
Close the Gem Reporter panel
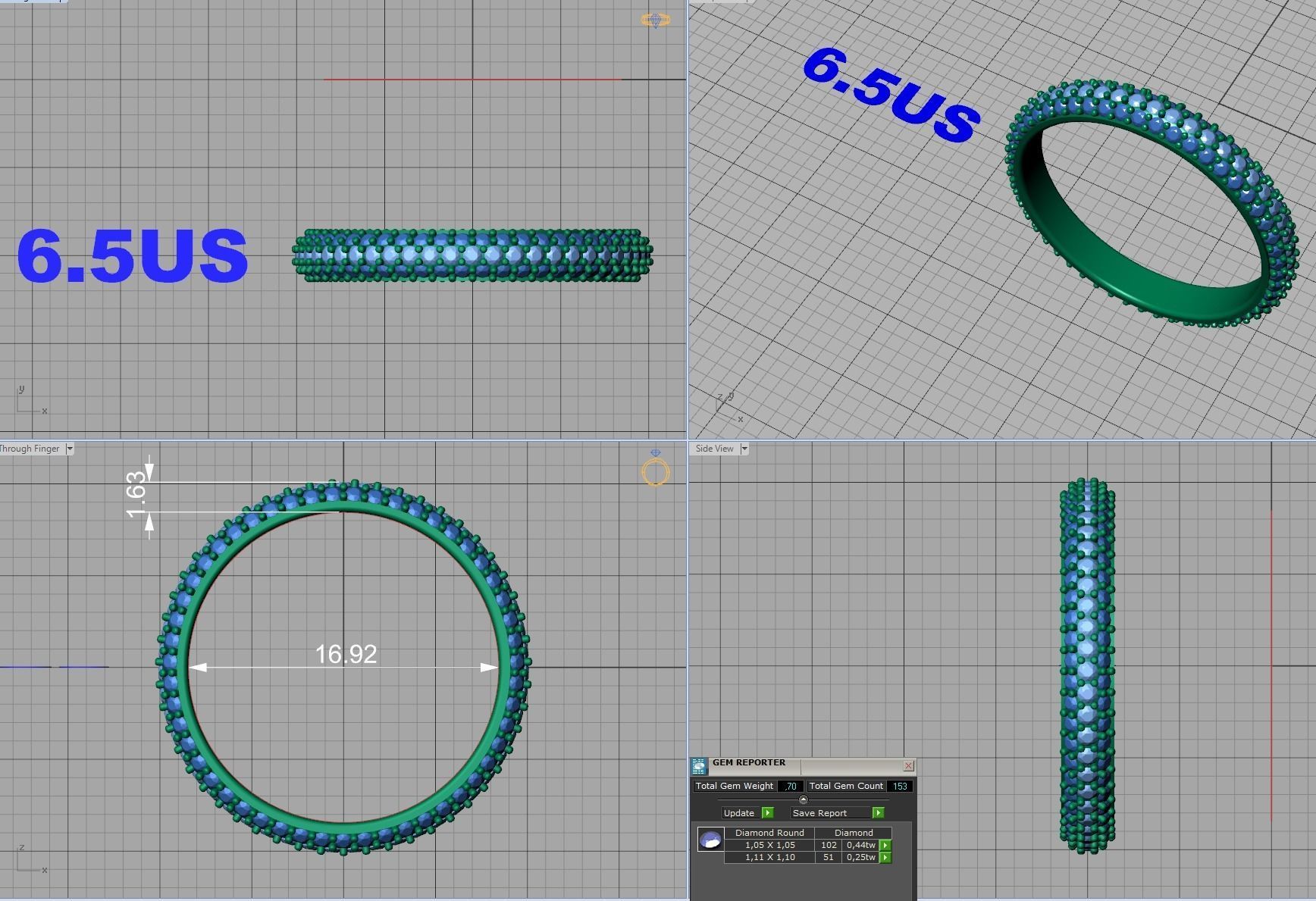908,765
